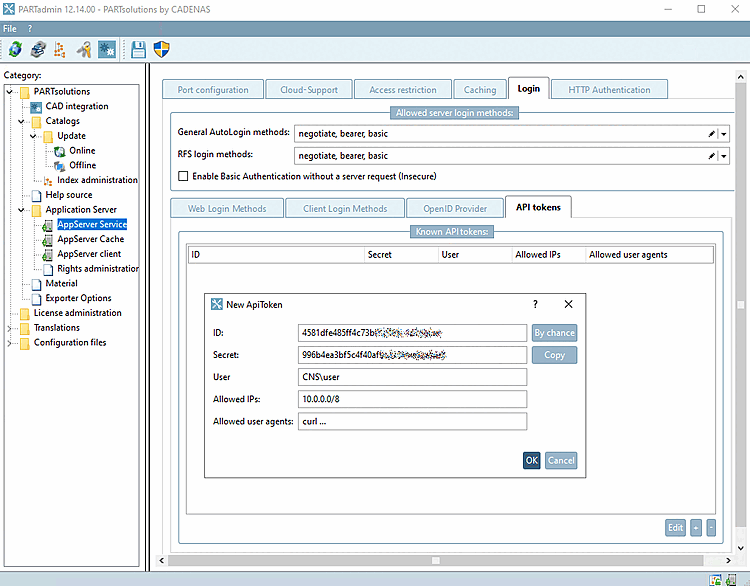
Task: Click the vertical scrollbar up arrow
Action: [x=740, y=77]
